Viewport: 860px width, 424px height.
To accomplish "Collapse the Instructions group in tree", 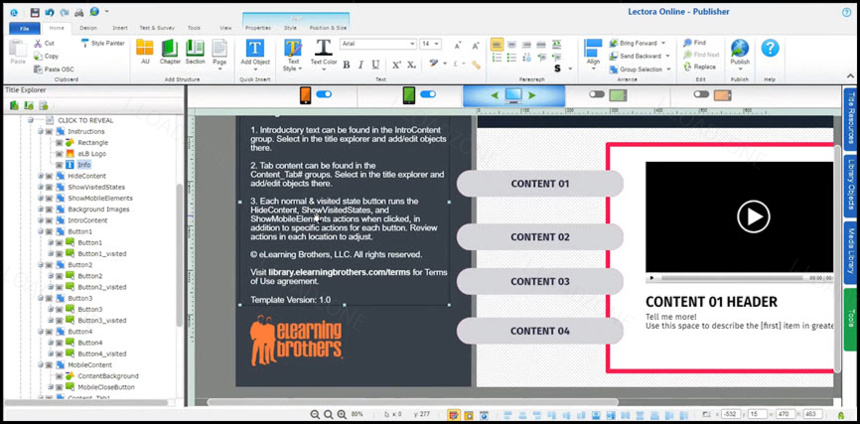I will click(41, 132).
